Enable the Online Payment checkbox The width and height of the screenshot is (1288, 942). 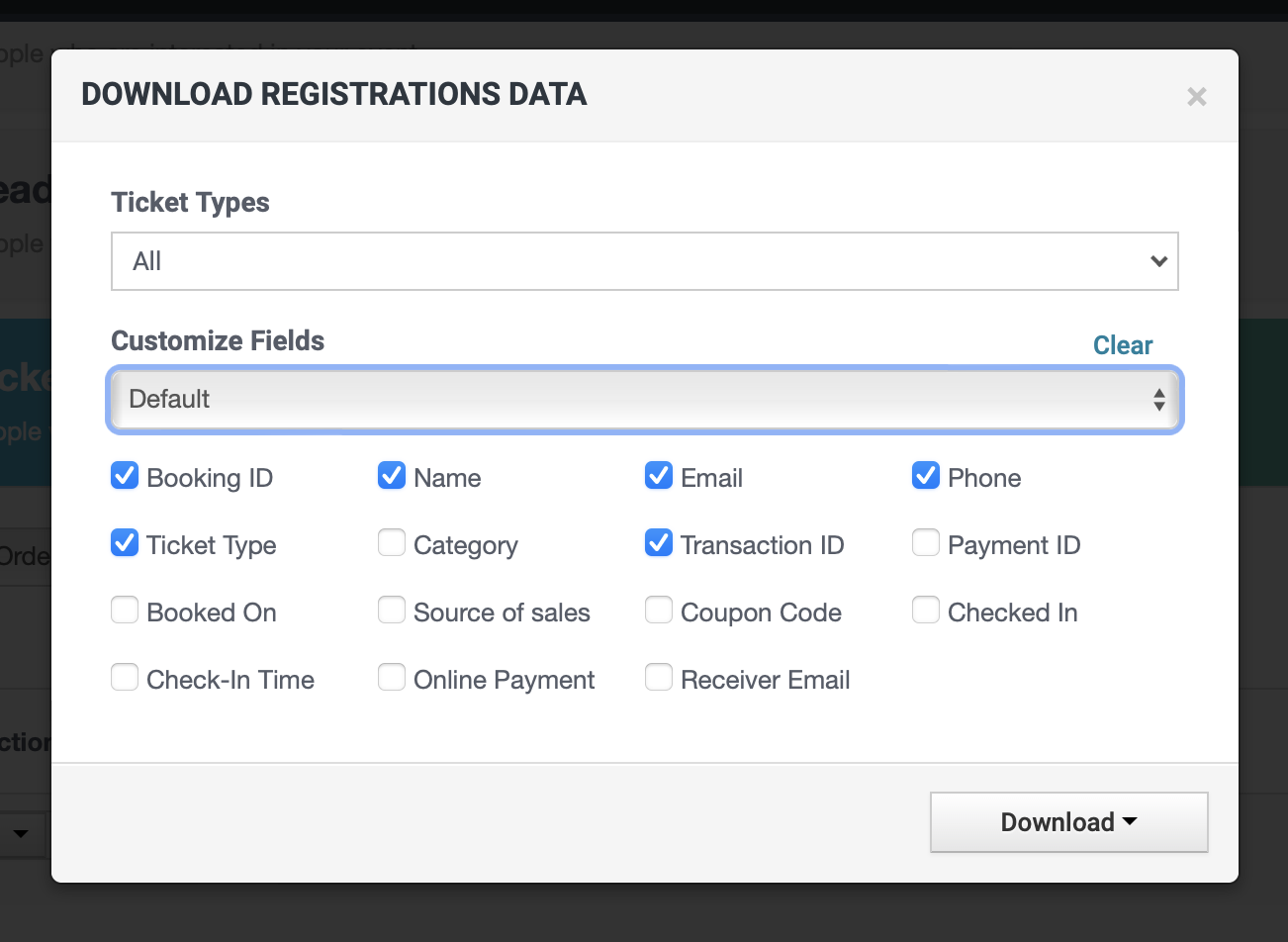point(392,677)
